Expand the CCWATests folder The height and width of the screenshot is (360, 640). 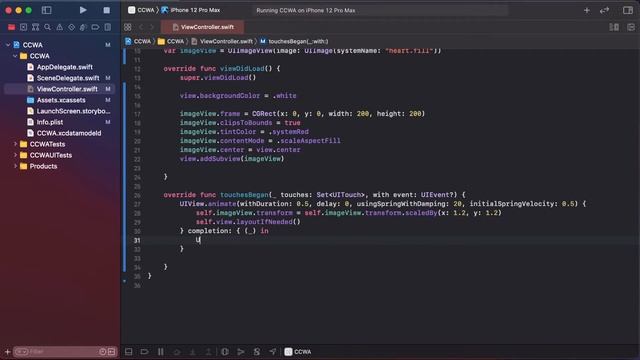point(15,144)
